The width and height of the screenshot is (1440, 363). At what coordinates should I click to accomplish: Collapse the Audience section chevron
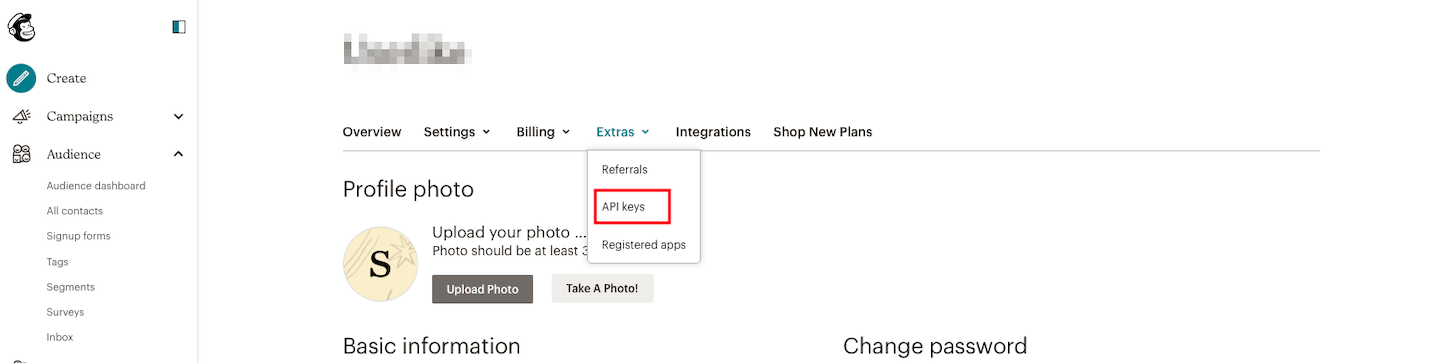click(178, 154)
